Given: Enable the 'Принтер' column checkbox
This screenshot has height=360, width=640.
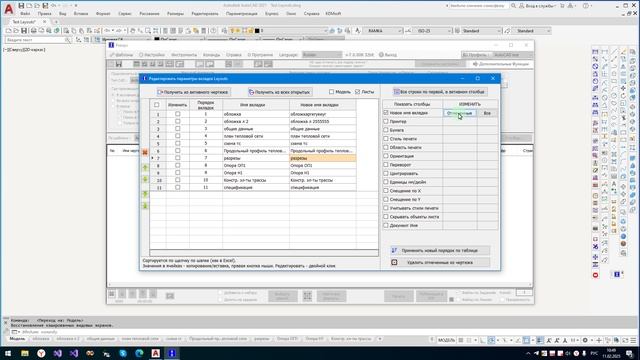Looking at the screenshot, I should click(386, 121).
